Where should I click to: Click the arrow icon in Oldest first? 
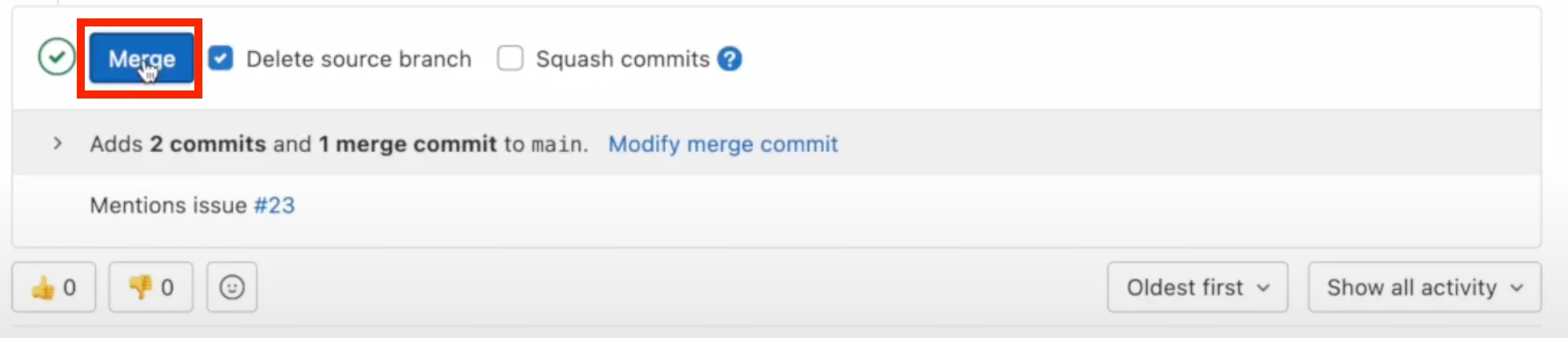1263,288
